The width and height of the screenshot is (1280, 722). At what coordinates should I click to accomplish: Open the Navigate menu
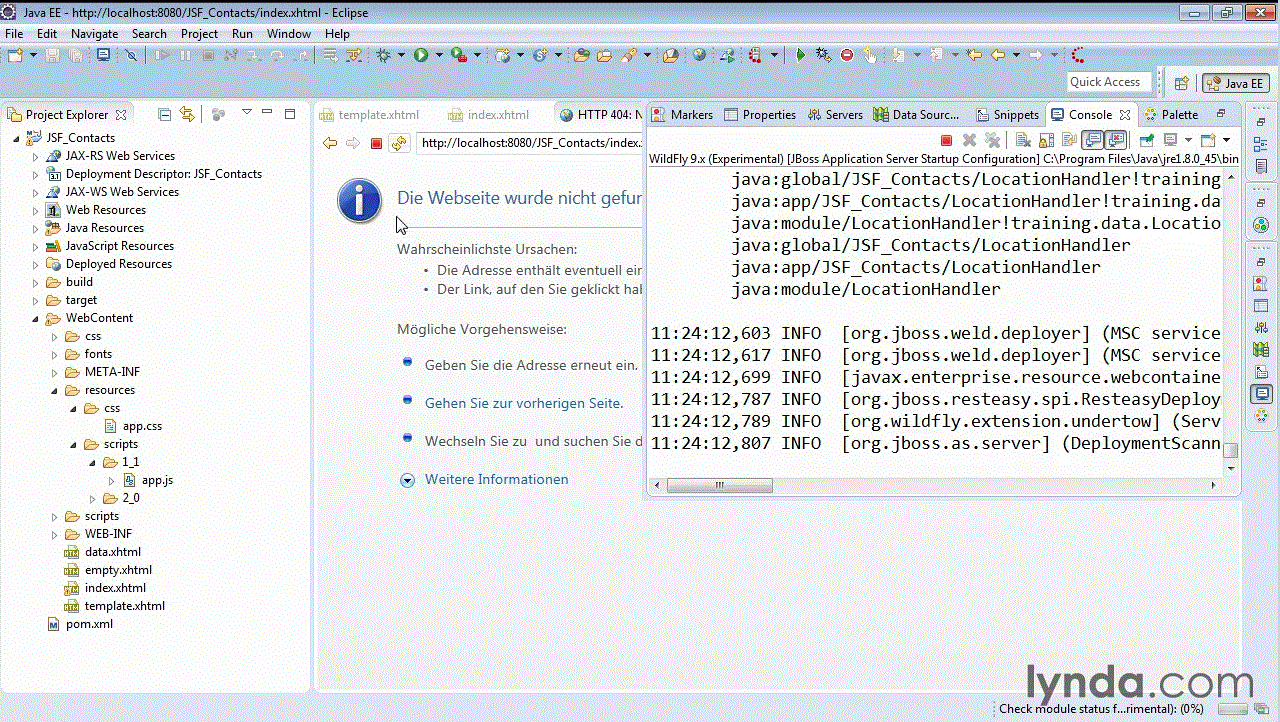click(94, 33)
